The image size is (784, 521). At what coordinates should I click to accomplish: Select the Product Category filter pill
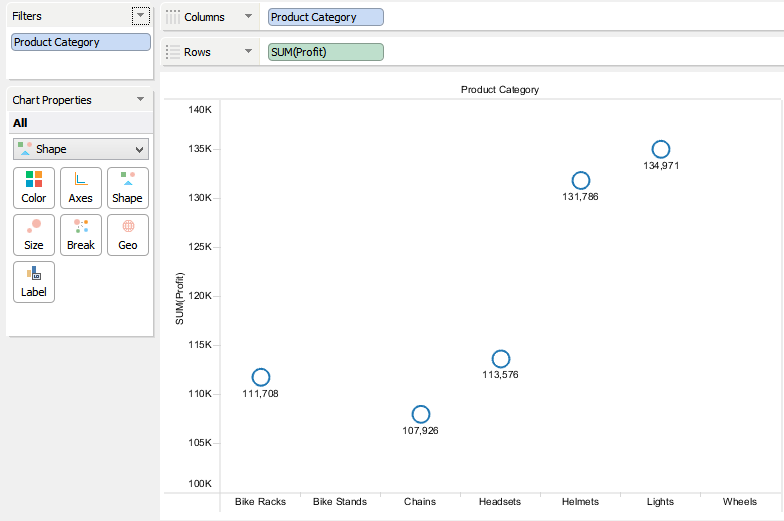tap(81, 43)
